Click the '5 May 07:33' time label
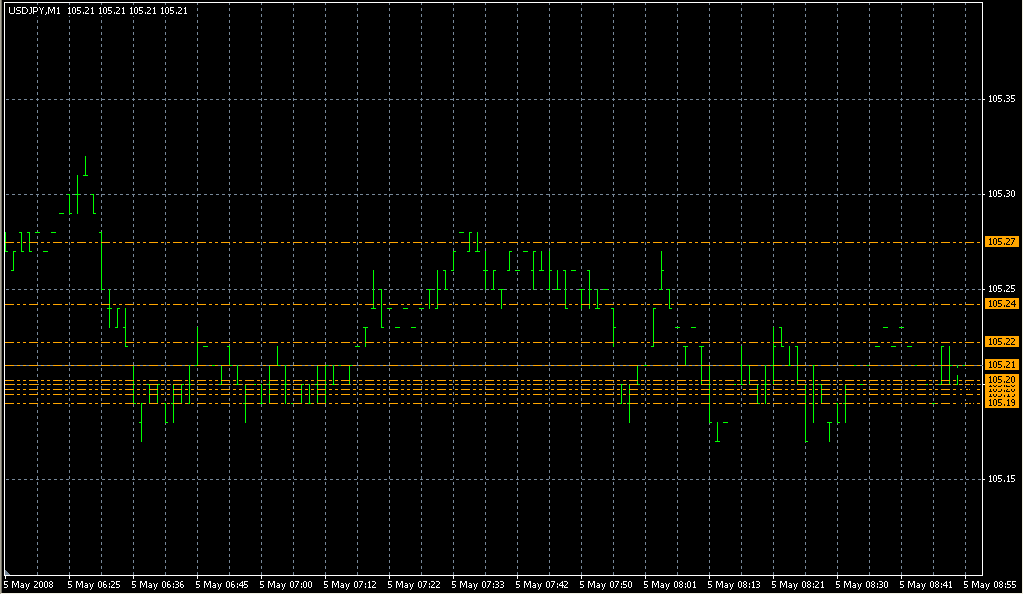 [478, 585]
